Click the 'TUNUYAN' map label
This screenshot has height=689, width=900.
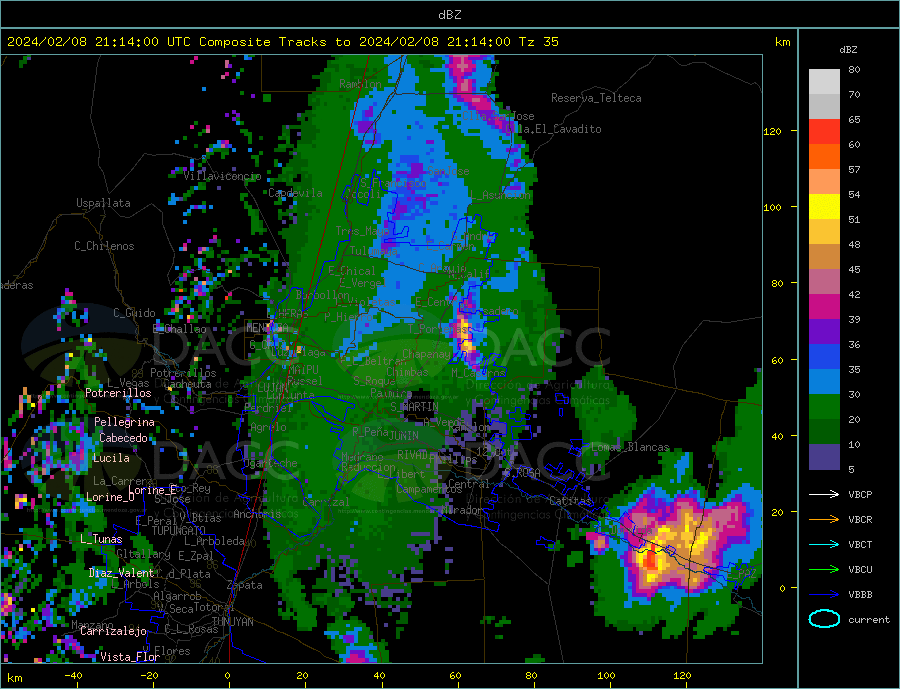(232, 622)
